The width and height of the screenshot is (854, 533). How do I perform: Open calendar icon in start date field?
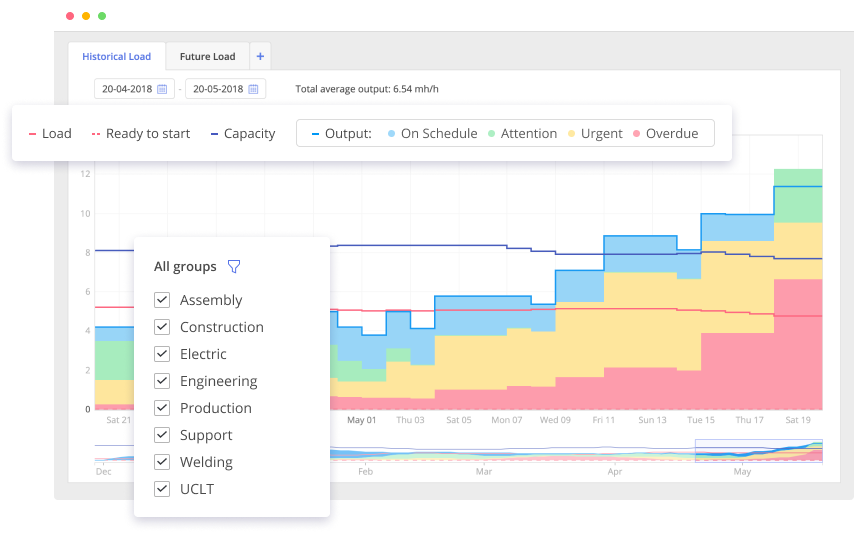pyautogui.click(x=163, y=89)
